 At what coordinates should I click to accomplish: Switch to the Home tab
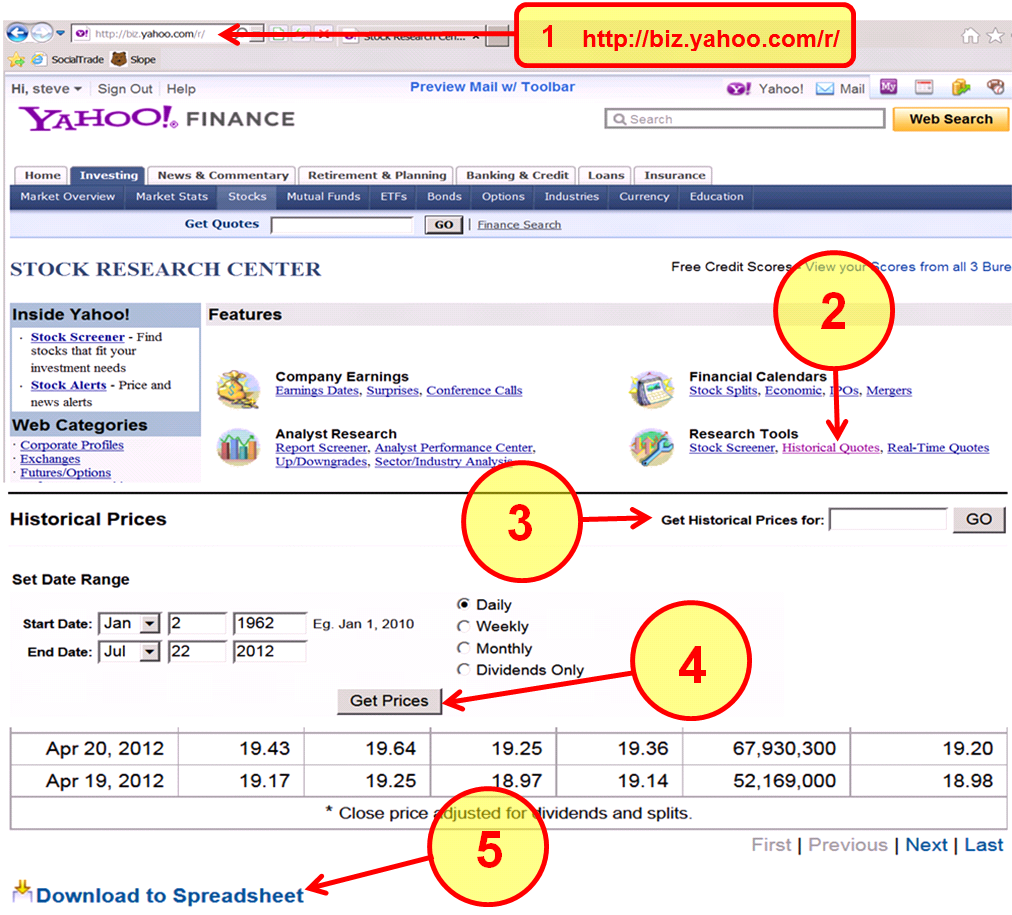point(43,176)
